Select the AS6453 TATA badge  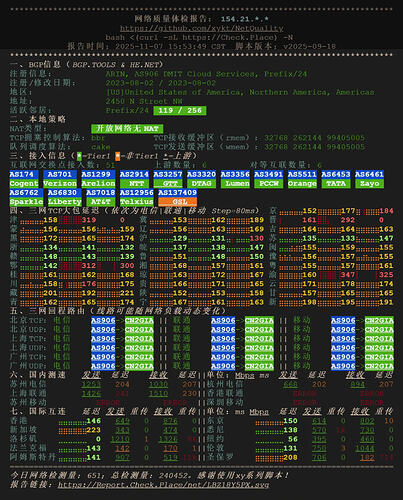click(336, 179)
